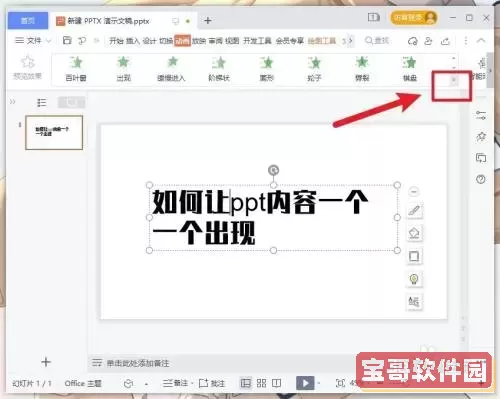Open the help question mark icon
This screenshot has width=500, height=399.
(x=481, y=179)
